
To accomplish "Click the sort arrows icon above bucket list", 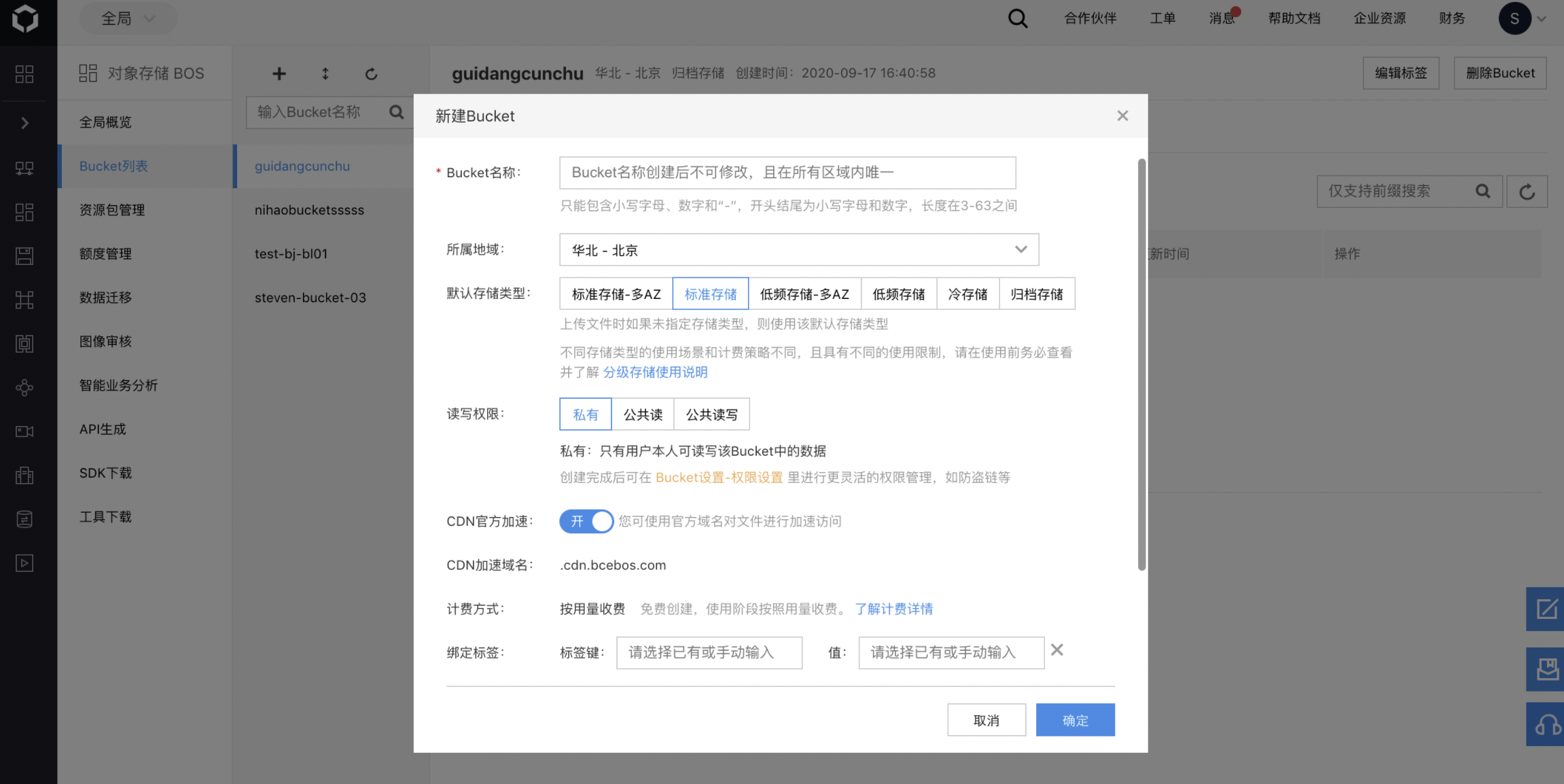I will pos(325,73).
